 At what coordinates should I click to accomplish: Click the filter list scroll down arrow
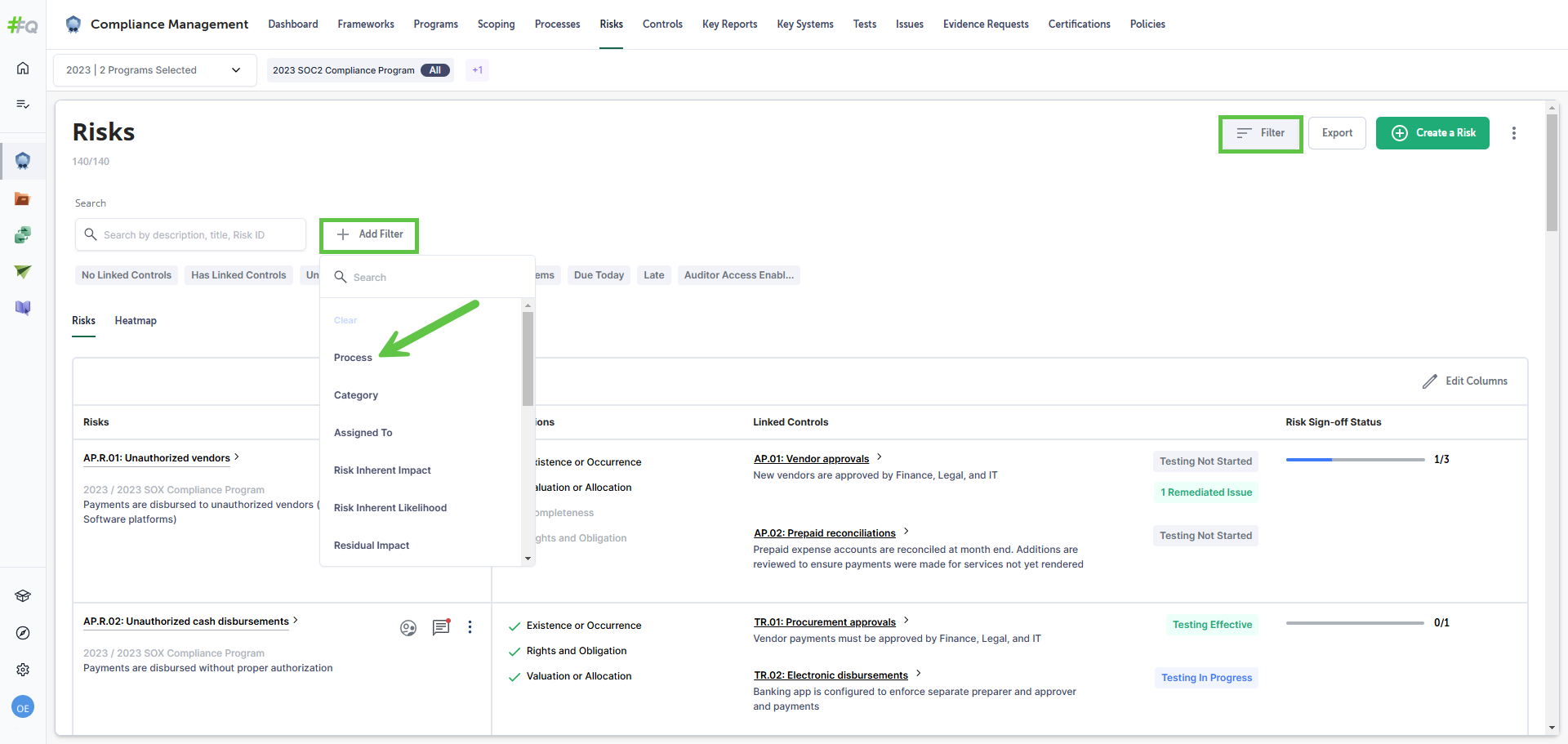pyautogui.click(x=528, y=559)
